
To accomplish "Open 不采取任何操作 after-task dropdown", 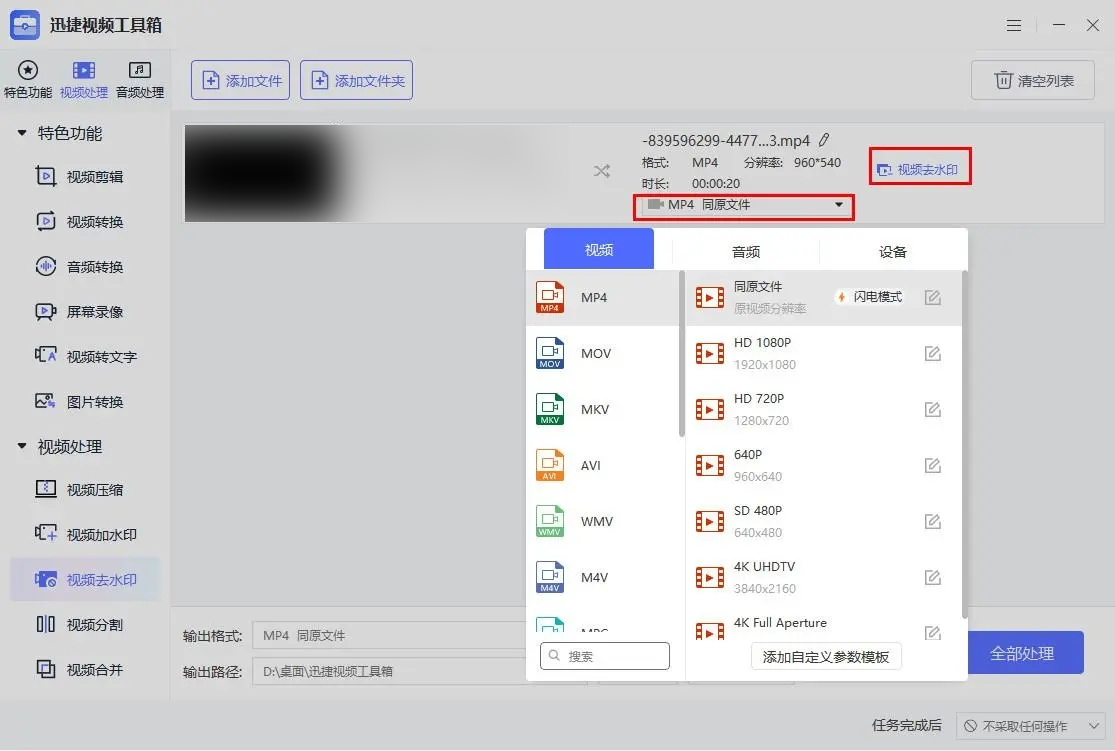I will 1031,726.
